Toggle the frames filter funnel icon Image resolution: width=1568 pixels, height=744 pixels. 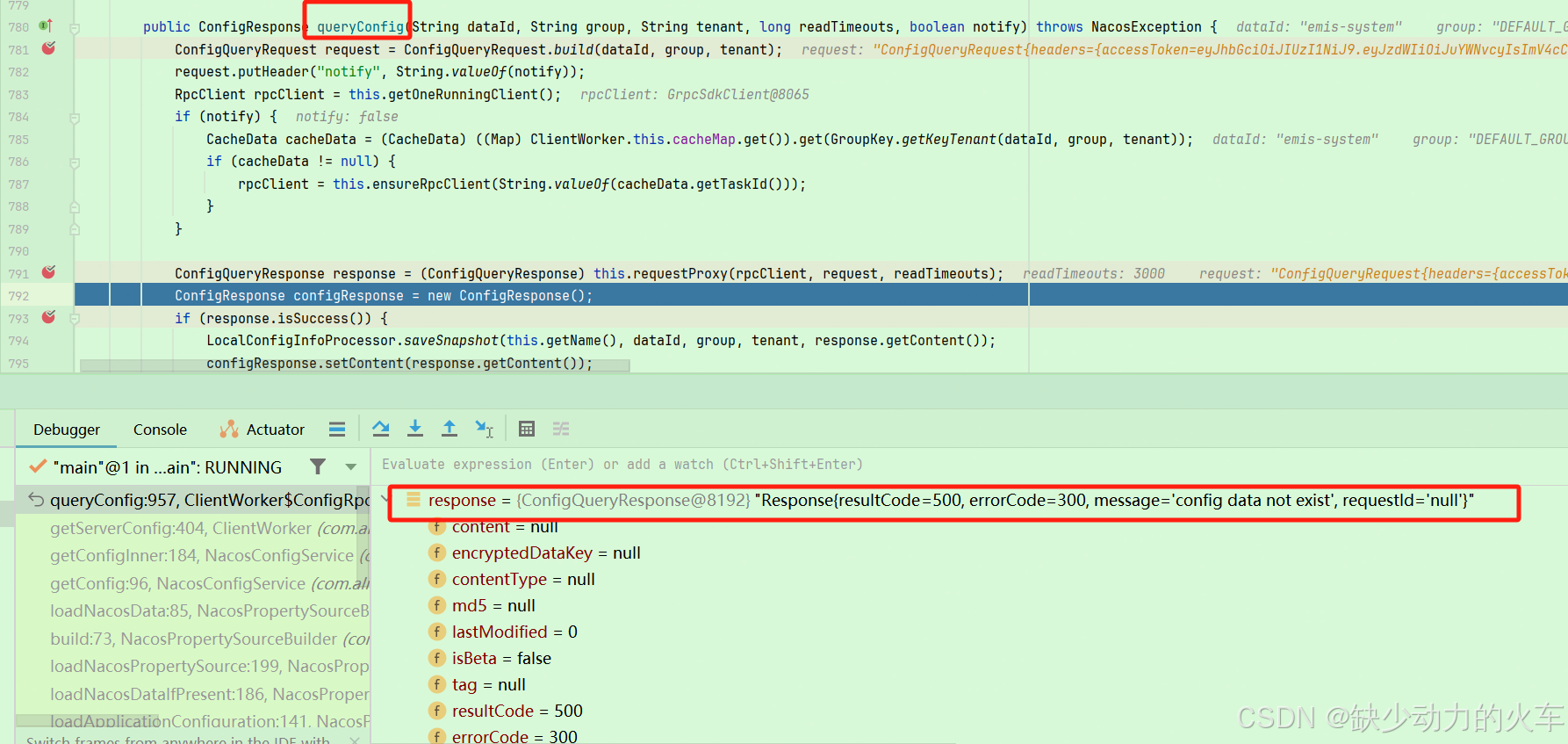(318, 466)
